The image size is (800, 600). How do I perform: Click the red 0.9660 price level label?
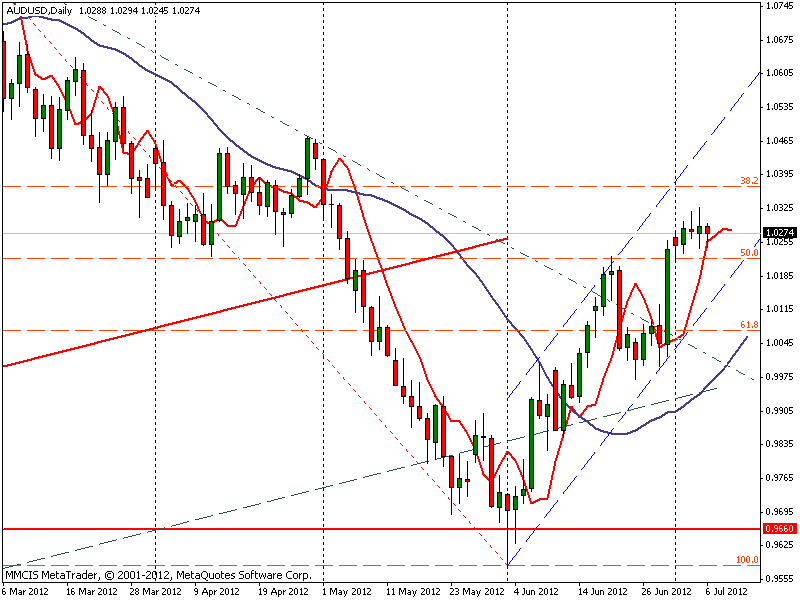click(780, 529)
